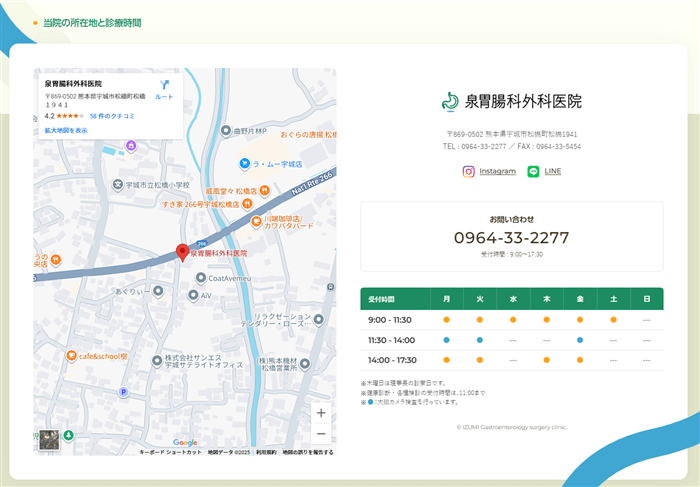
Task: Open the Instagram text link
Action: tap(497, 171)
